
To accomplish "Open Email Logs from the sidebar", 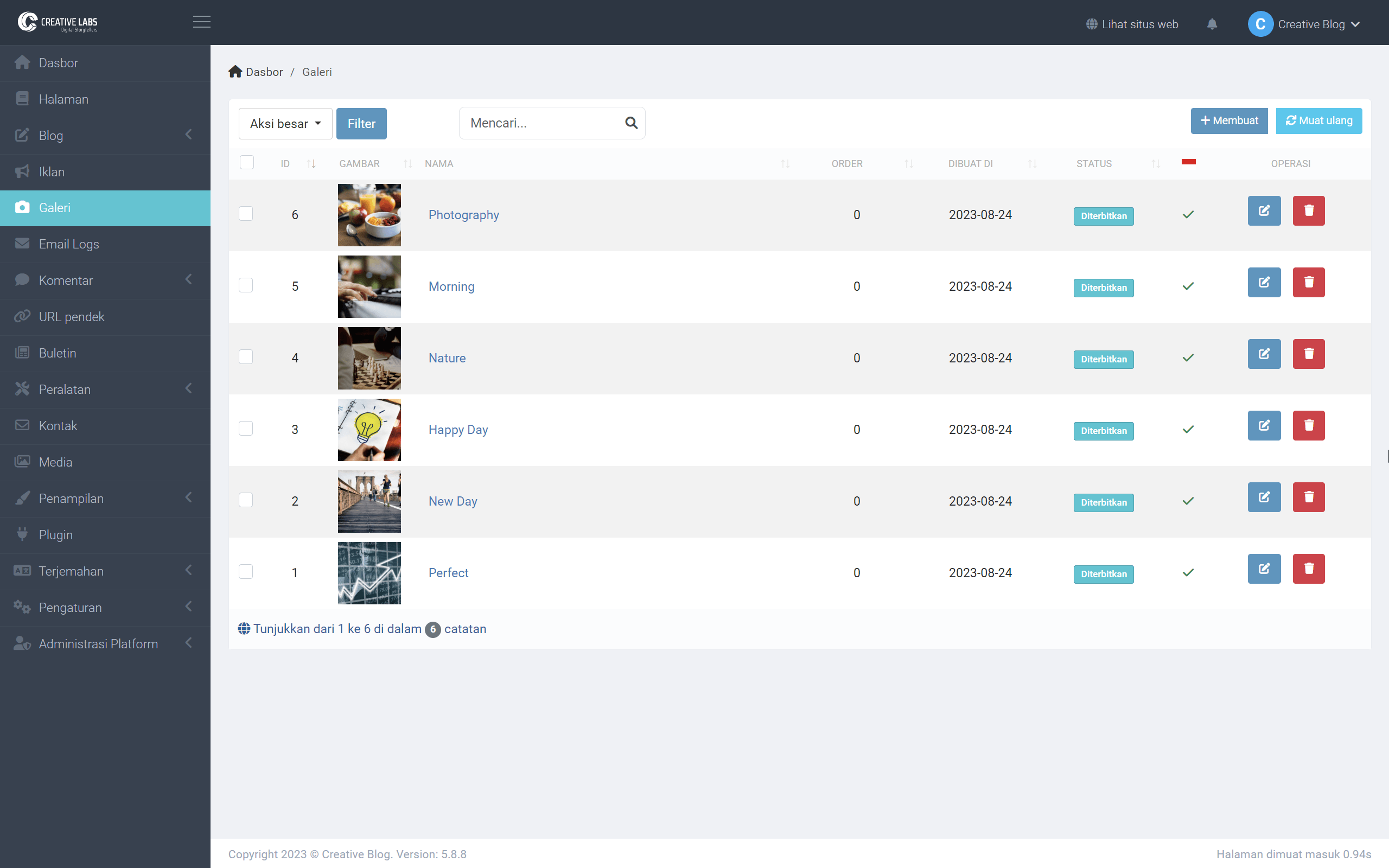I will point(69,244).
